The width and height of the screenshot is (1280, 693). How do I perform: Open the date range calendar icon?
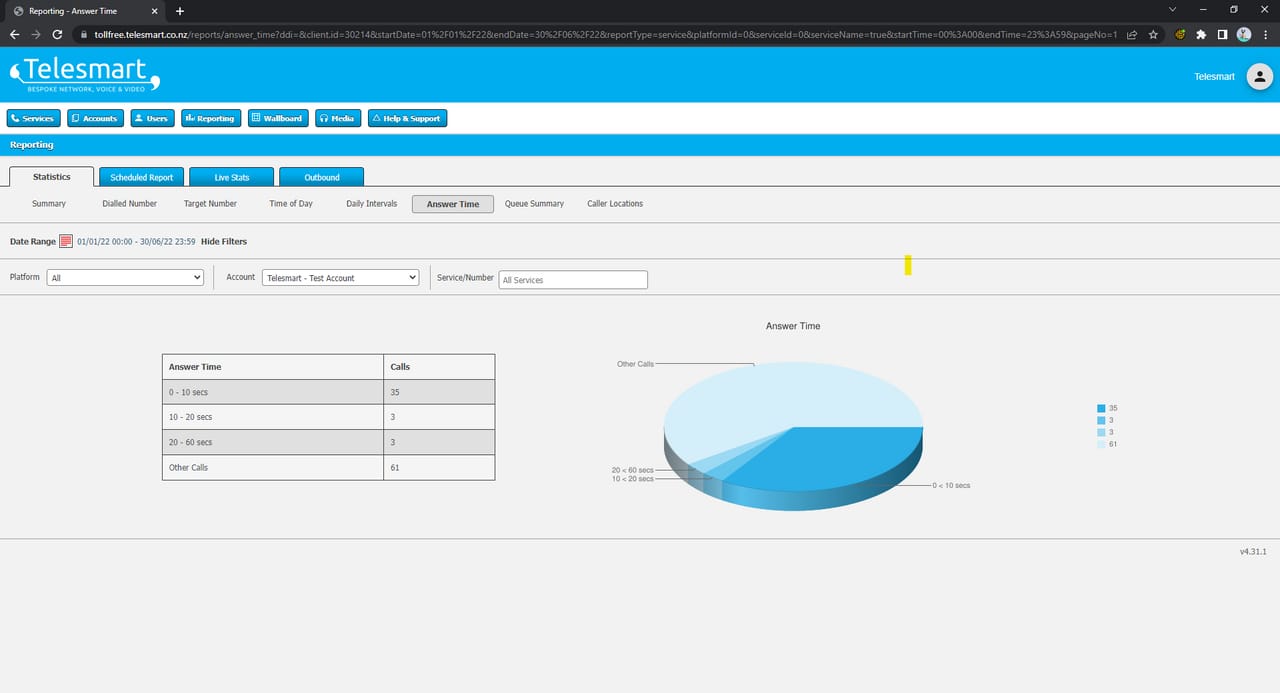point(66,241)
